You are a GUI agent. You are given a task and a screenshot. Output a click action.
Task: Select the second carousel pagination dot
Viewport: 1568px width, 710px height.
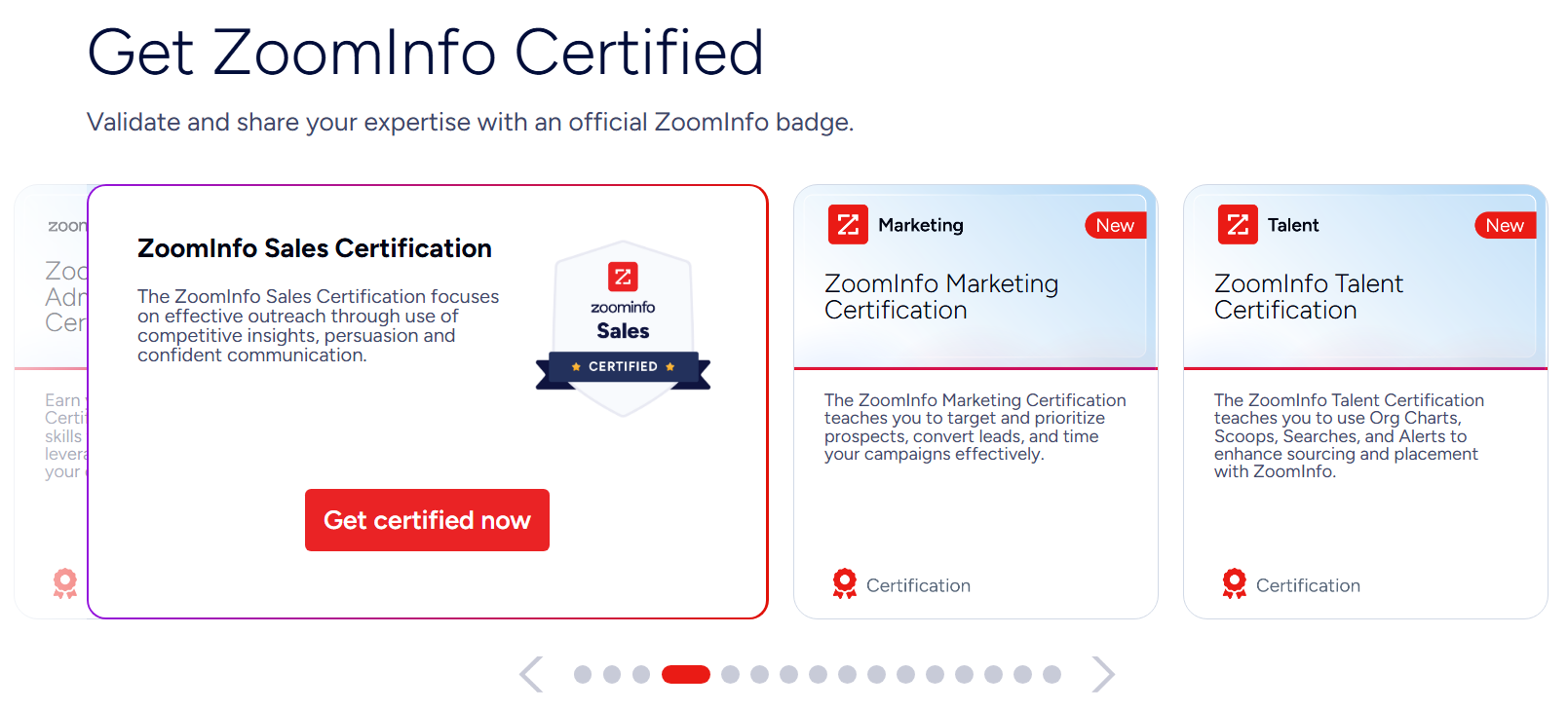point(612,674)
